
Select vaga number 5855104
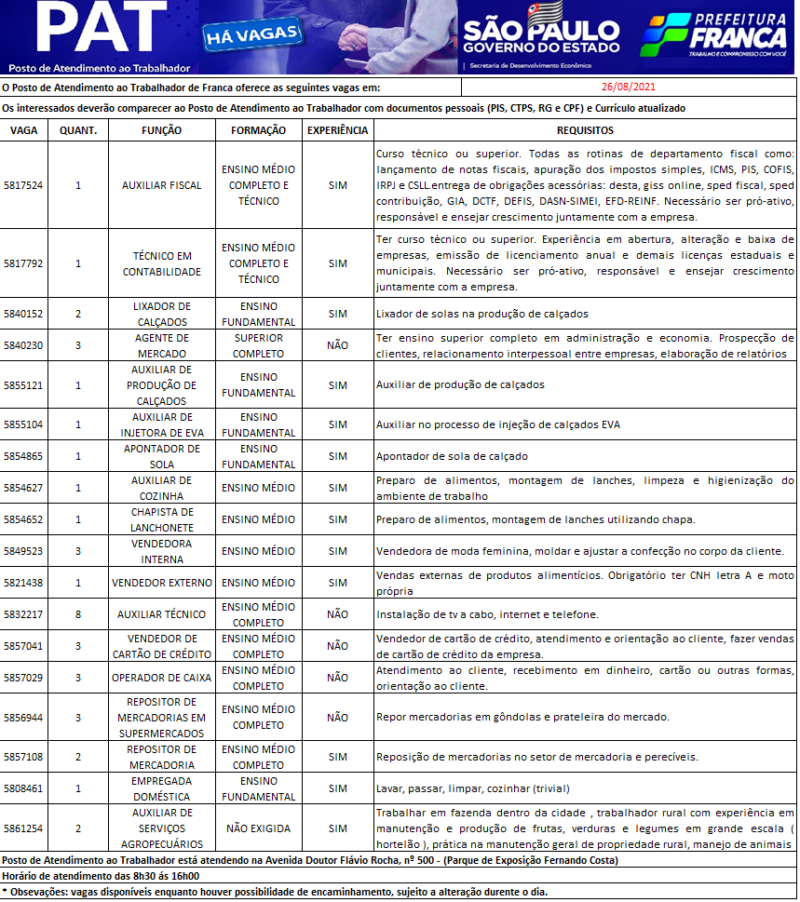point(23,425)
